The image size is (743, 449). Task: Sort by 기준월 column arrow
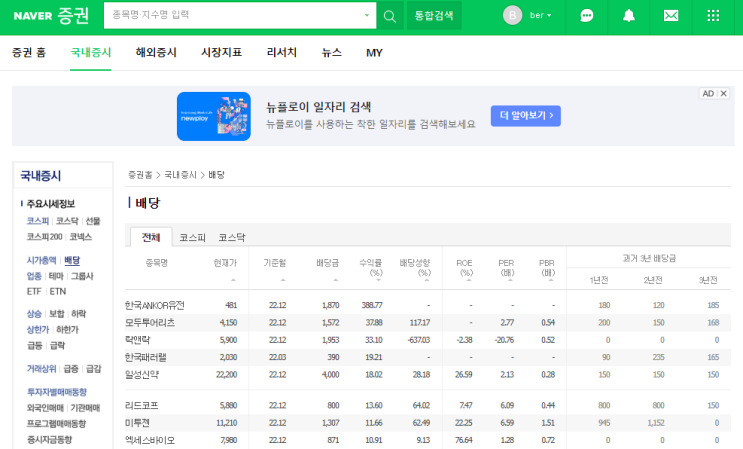click(x=283, y=280)
